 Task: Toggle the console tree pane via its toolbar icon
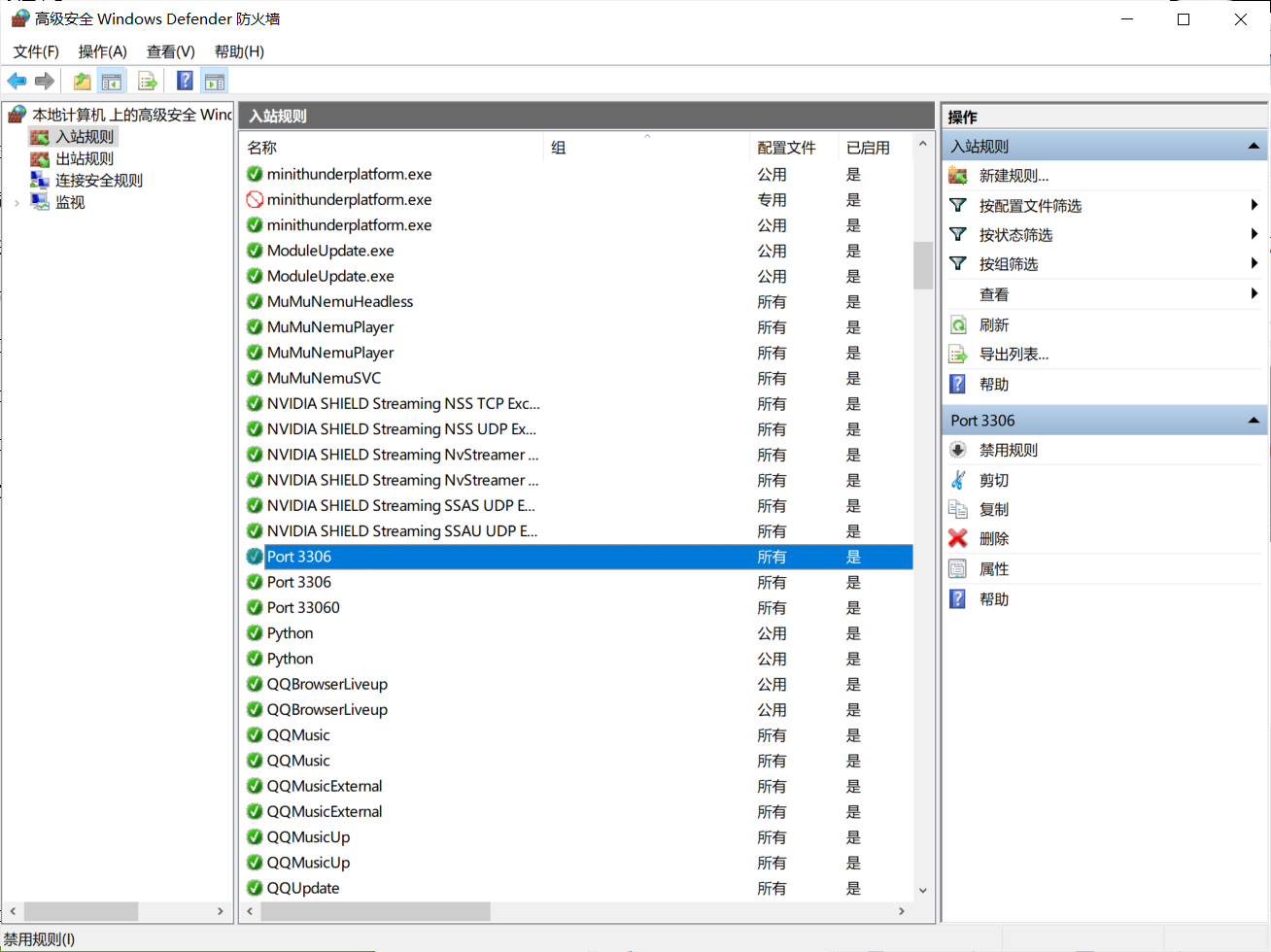(112, 81)
